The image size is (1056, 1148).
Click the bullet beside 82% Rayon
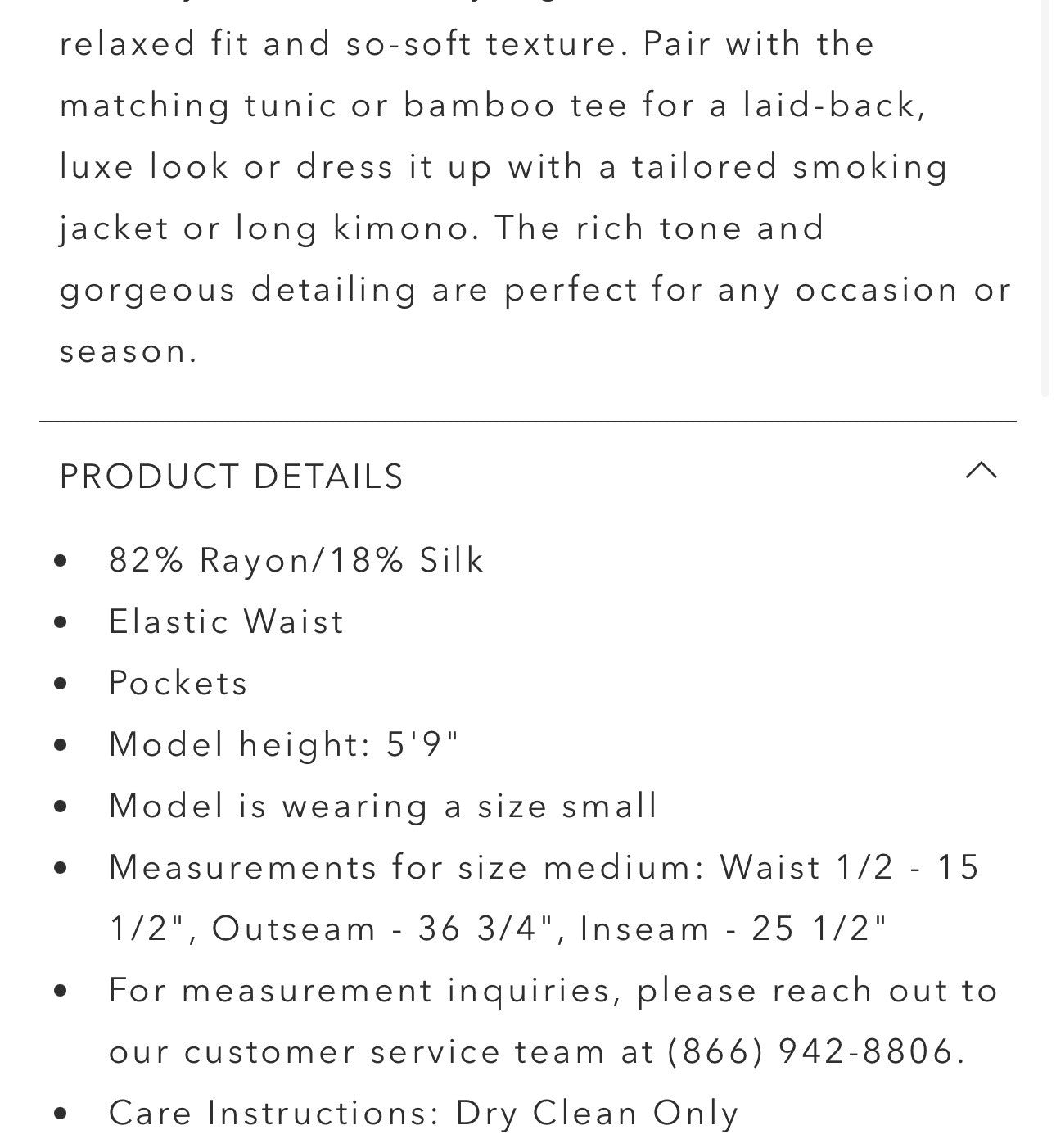pos(61,561)
